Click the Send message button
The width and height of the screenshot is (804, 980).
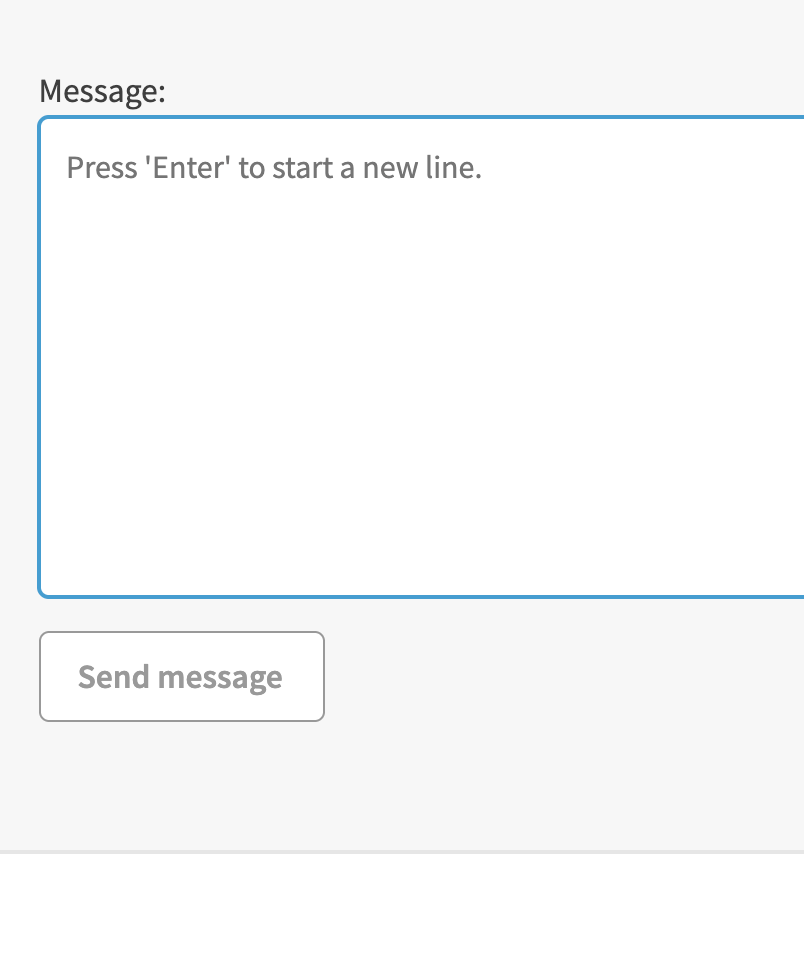coord(181,677)
